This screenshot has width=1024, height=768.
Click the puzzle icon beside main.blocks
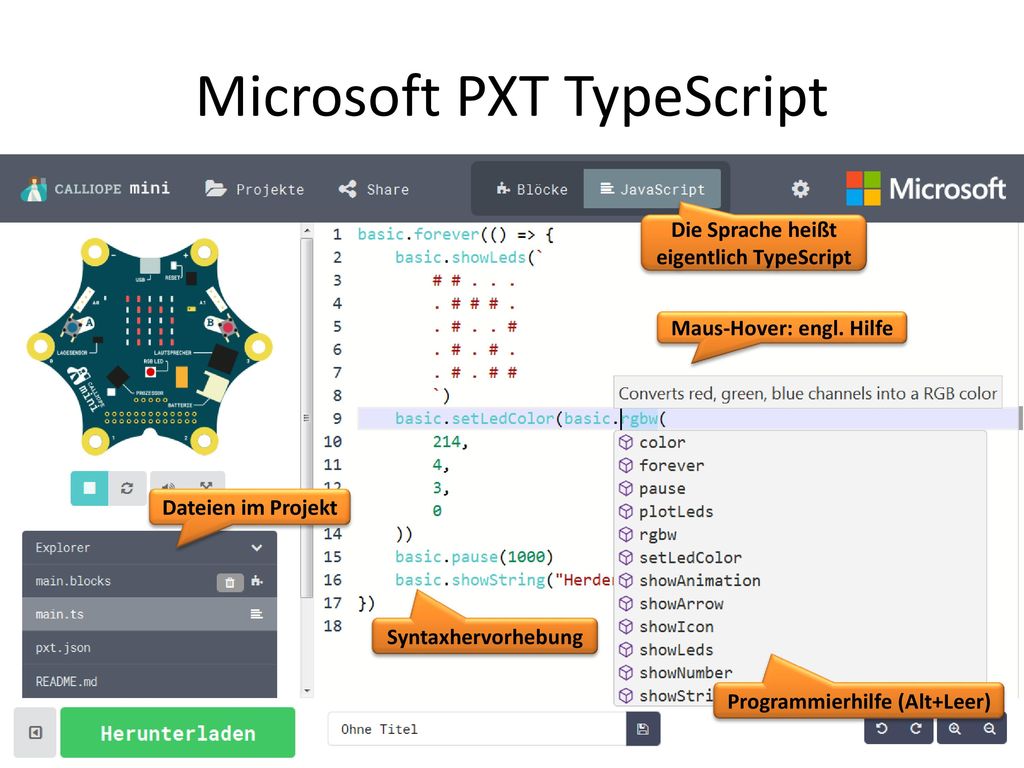(x=257, y=581)
